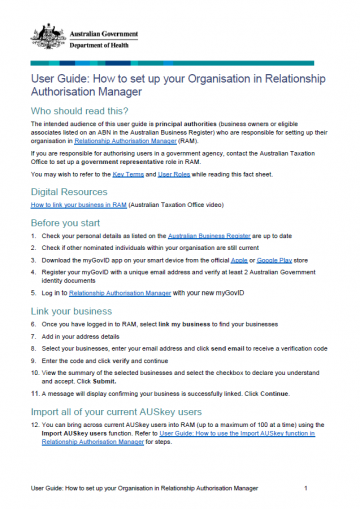Image resolution: width=360 pixels, height=509 pixels.
Task: Click step 7 'Add in your address details'
Action: tap(80, 336)
